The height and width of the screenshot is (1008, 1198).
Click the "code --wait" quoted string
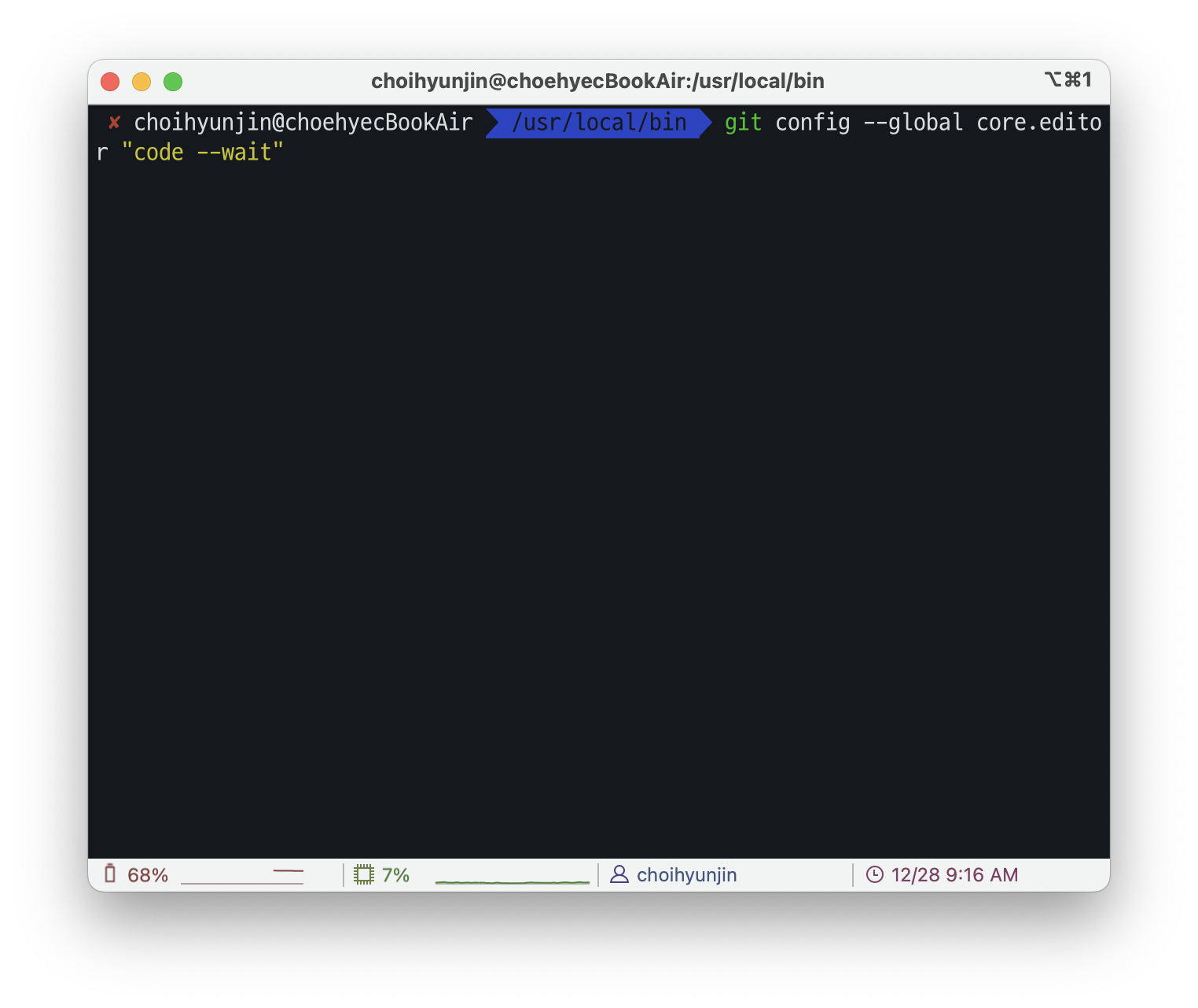tap(203, 153)
